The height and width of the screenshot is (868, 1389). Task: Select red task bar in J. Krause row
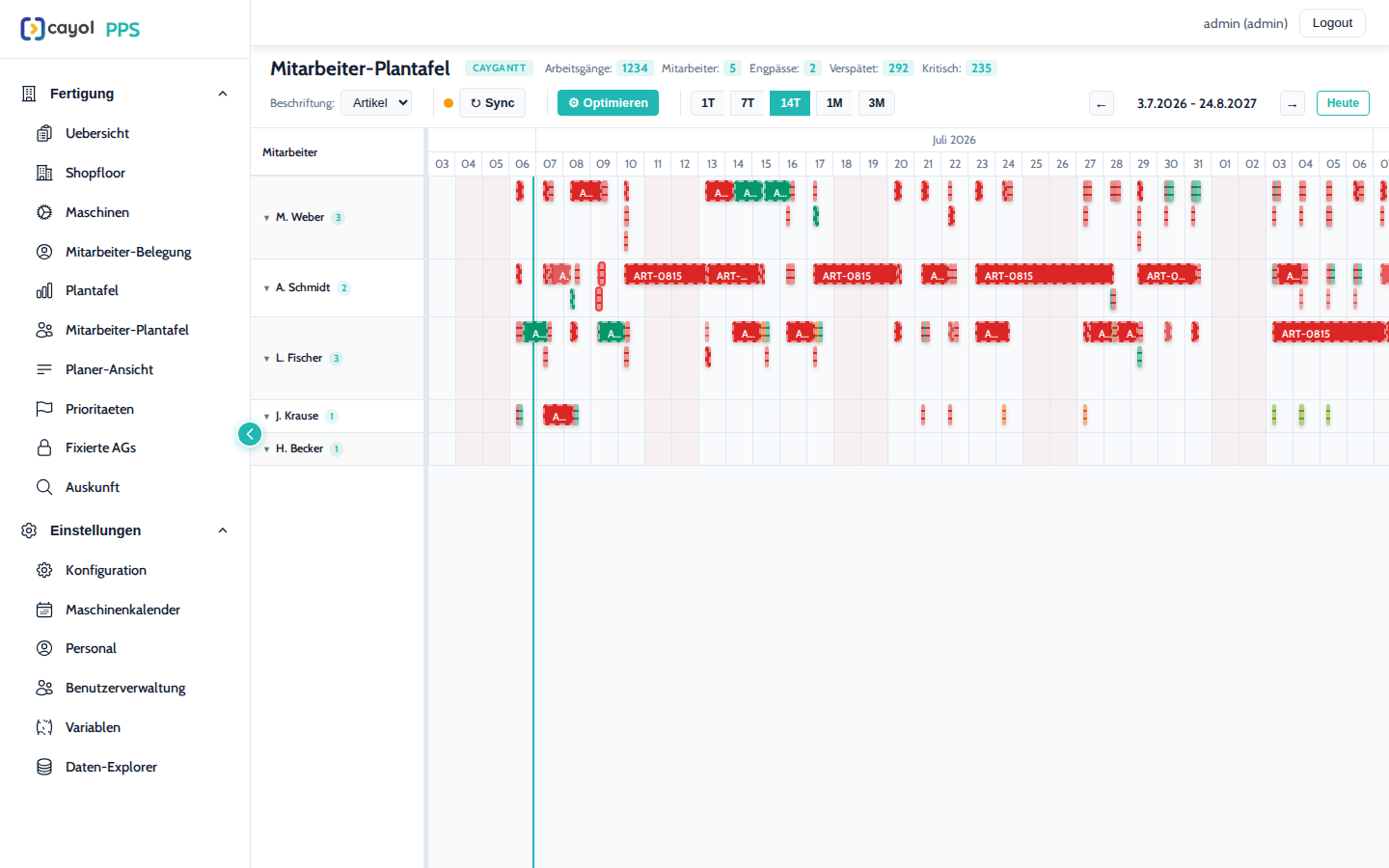click(558, 416)
